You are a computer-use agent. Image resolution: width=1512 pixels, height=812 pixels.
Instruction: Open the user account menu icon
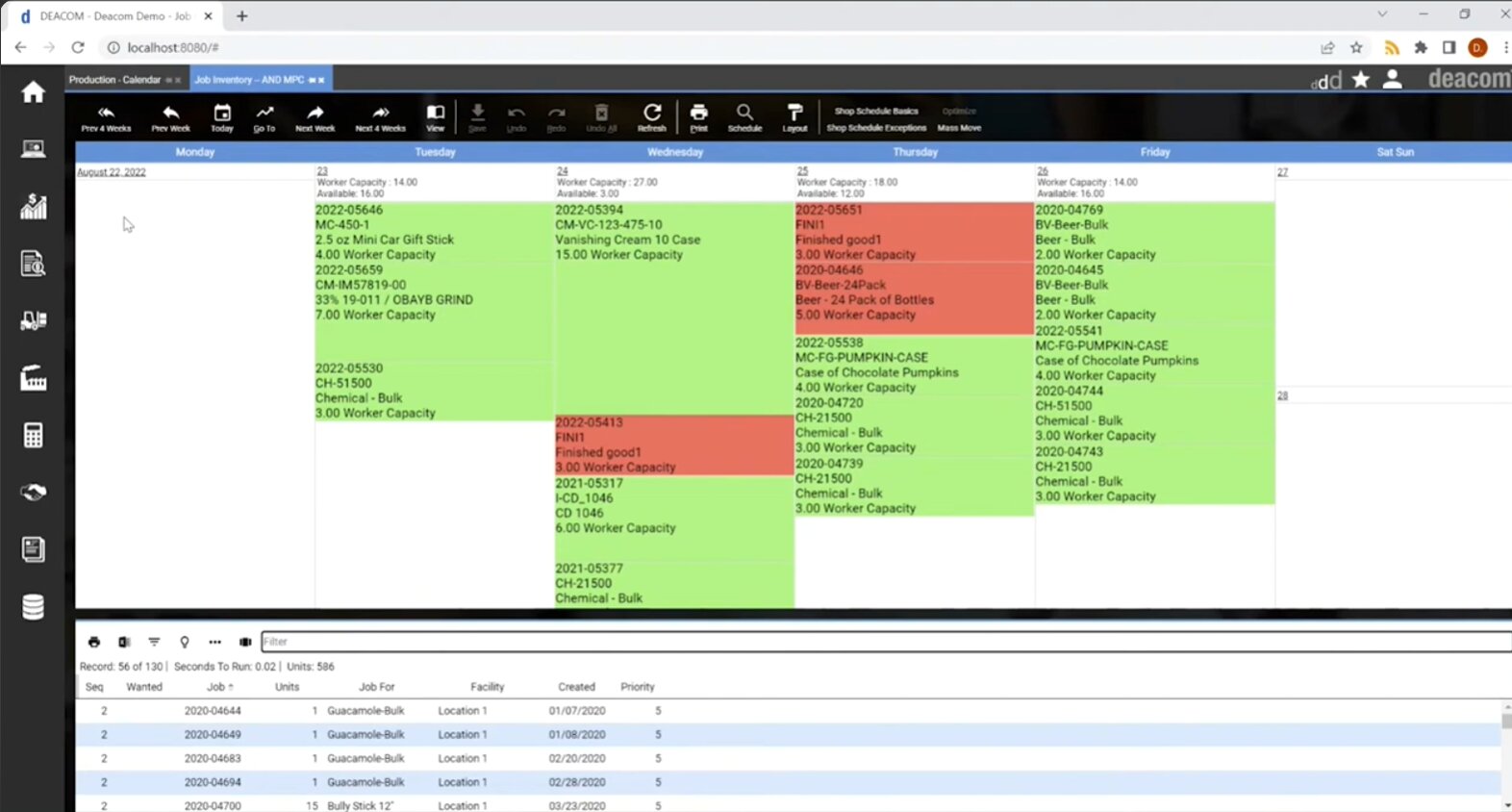point(1392,79)
